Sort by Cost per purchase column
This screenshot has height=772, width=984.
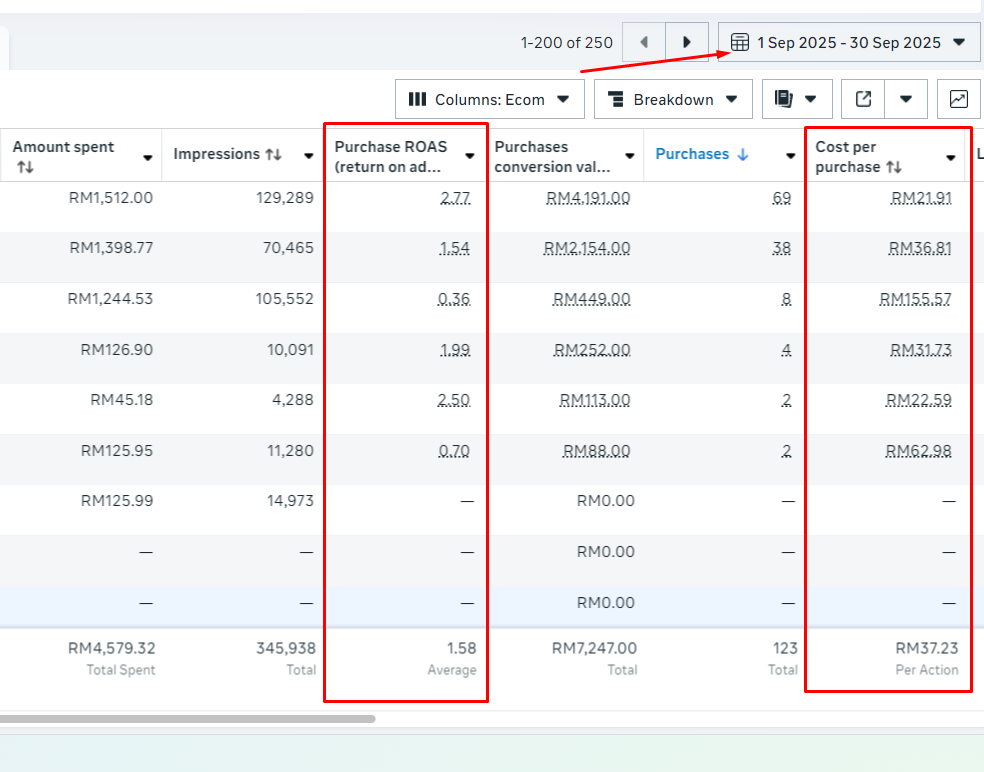click(x=858, y=156)
